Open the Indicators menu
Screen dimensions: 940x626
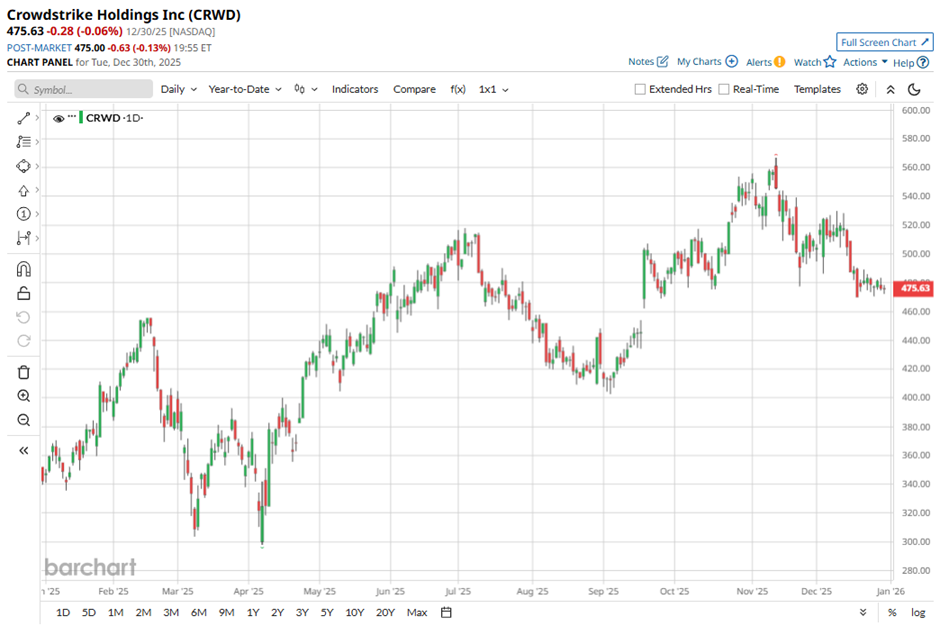tap(355, 89)
